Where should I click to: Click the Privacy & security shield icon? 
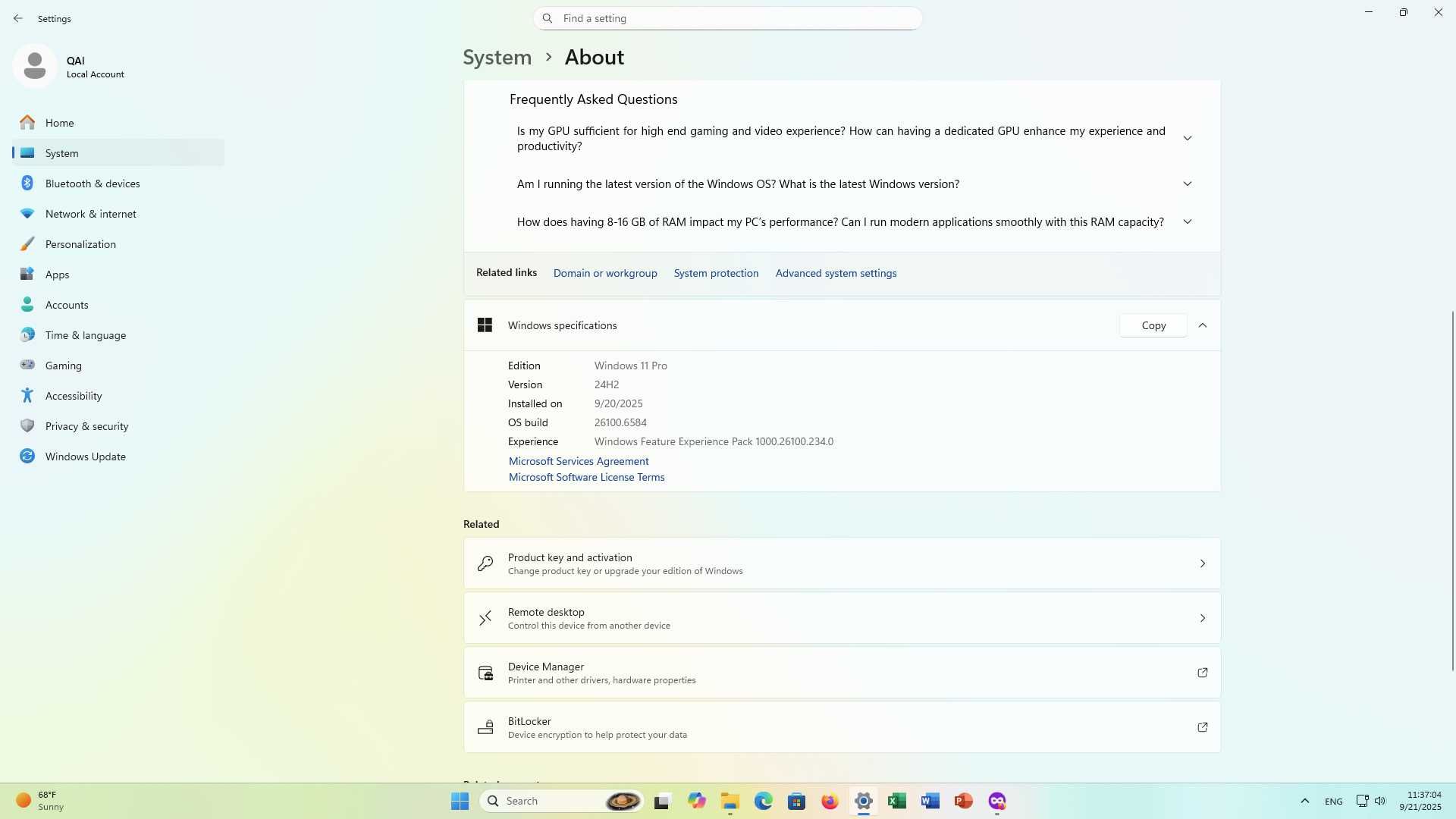(27, 426)
